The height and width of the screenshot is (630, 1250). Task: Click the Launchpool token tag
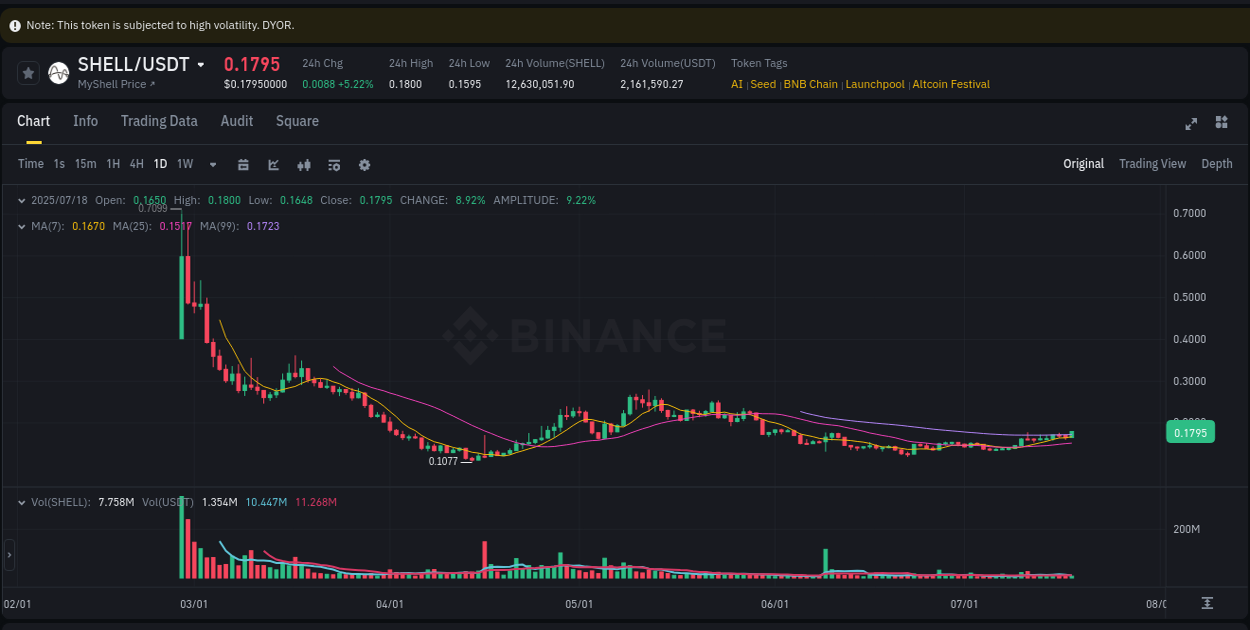point(875,84)
